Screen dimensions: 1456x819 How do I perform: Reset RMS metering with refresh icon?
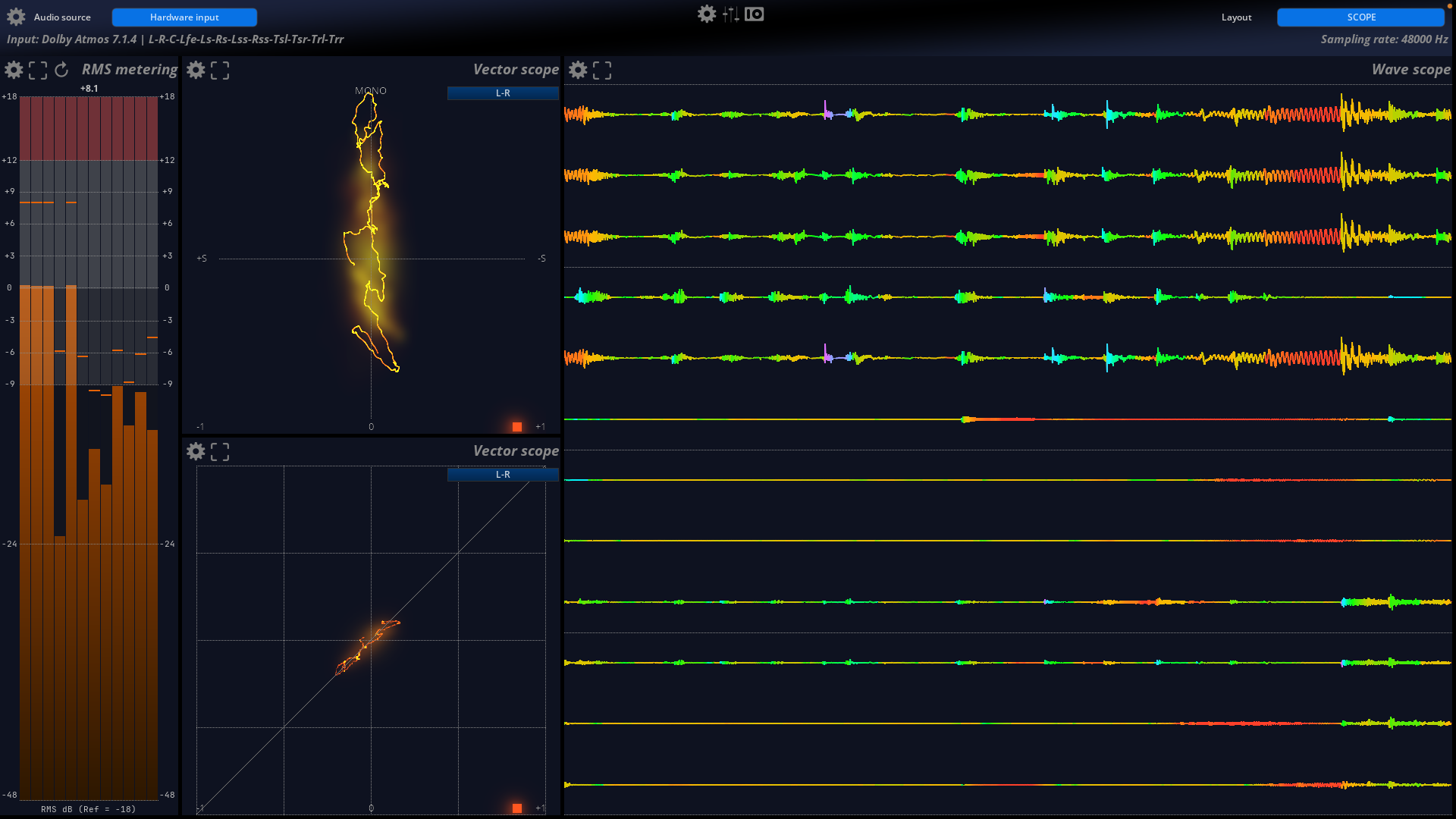coord(62,70)
